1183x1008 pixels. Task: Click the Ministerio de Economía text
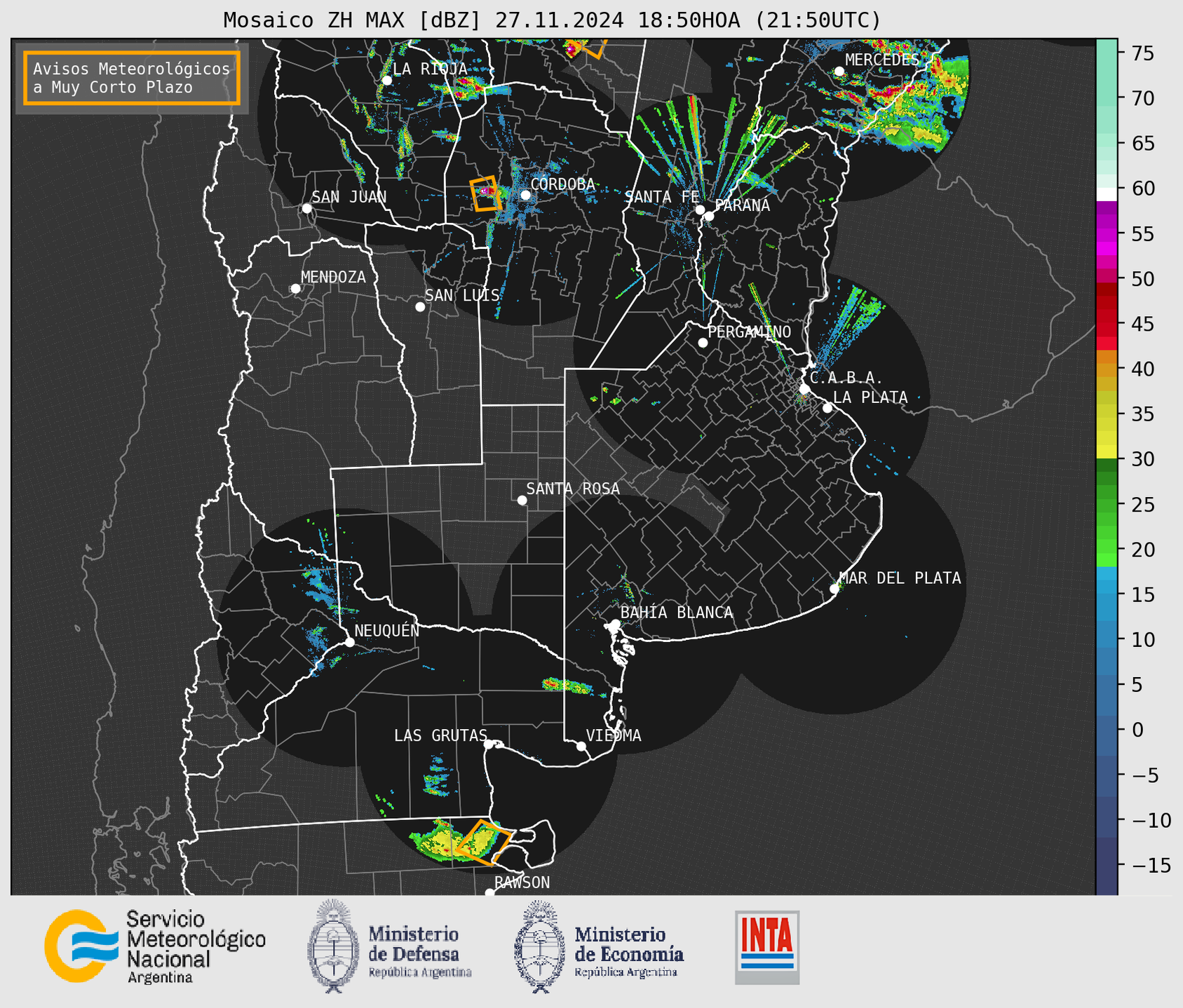click(x=629, y=951)
